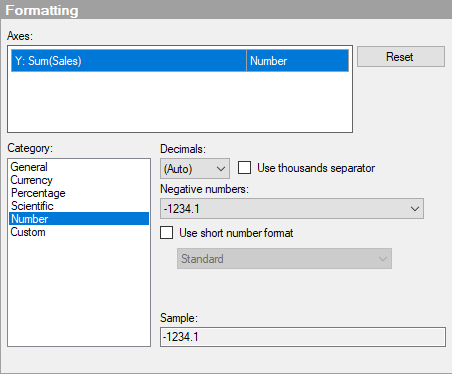Click the Decimals dropdown arrow
The image size is (452, 374).
[x=221, y=169]
